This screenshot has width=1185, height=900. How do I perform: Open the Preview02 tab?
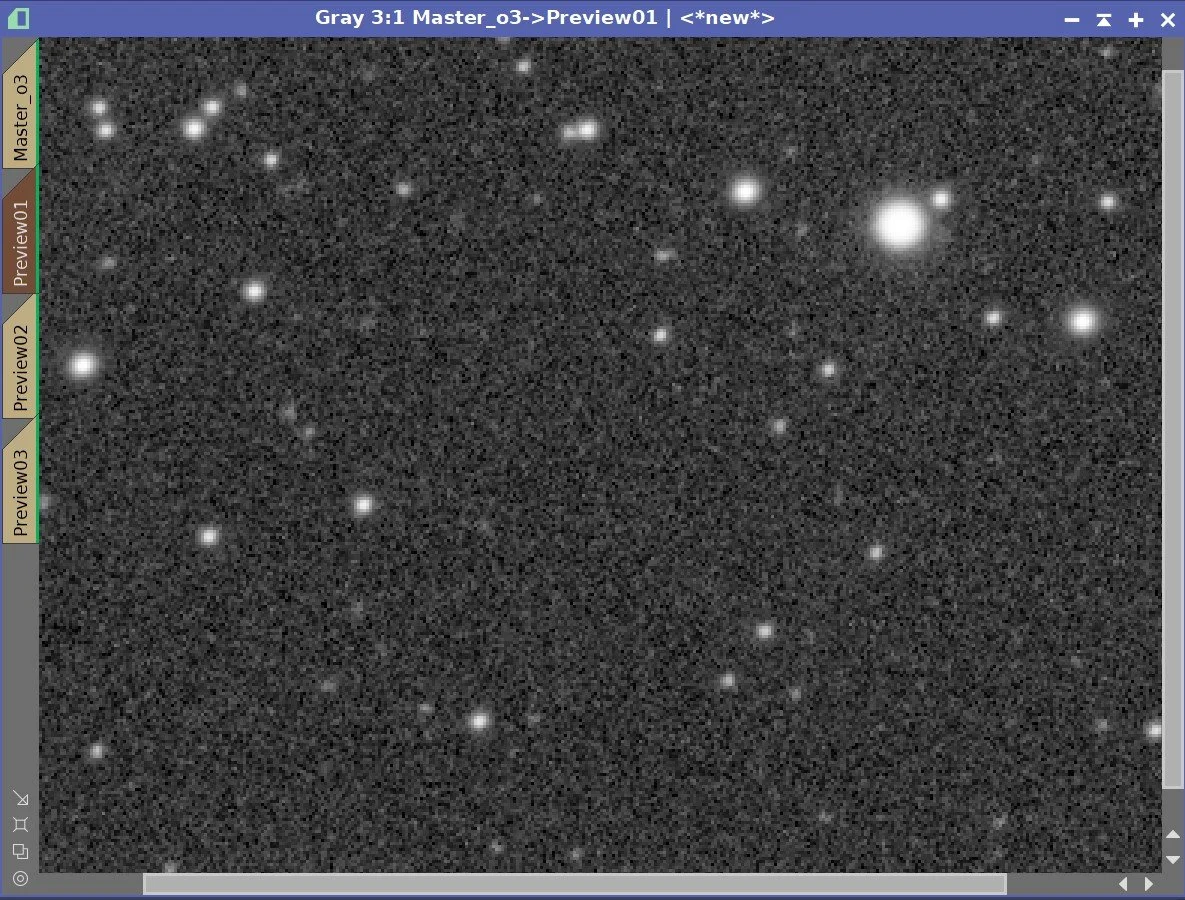pos(20,358)
